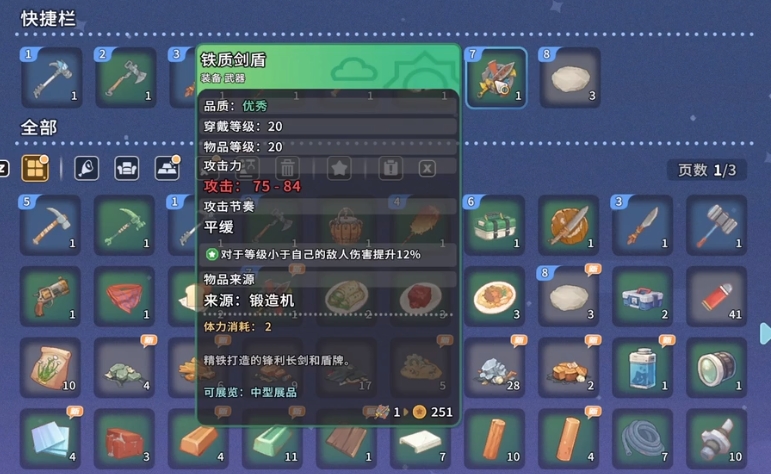The width and height of the screenshot is (771, 474).
Task: Select the coiled hose stack of 7
Action: pyautogui.click(x=643, y=439)
